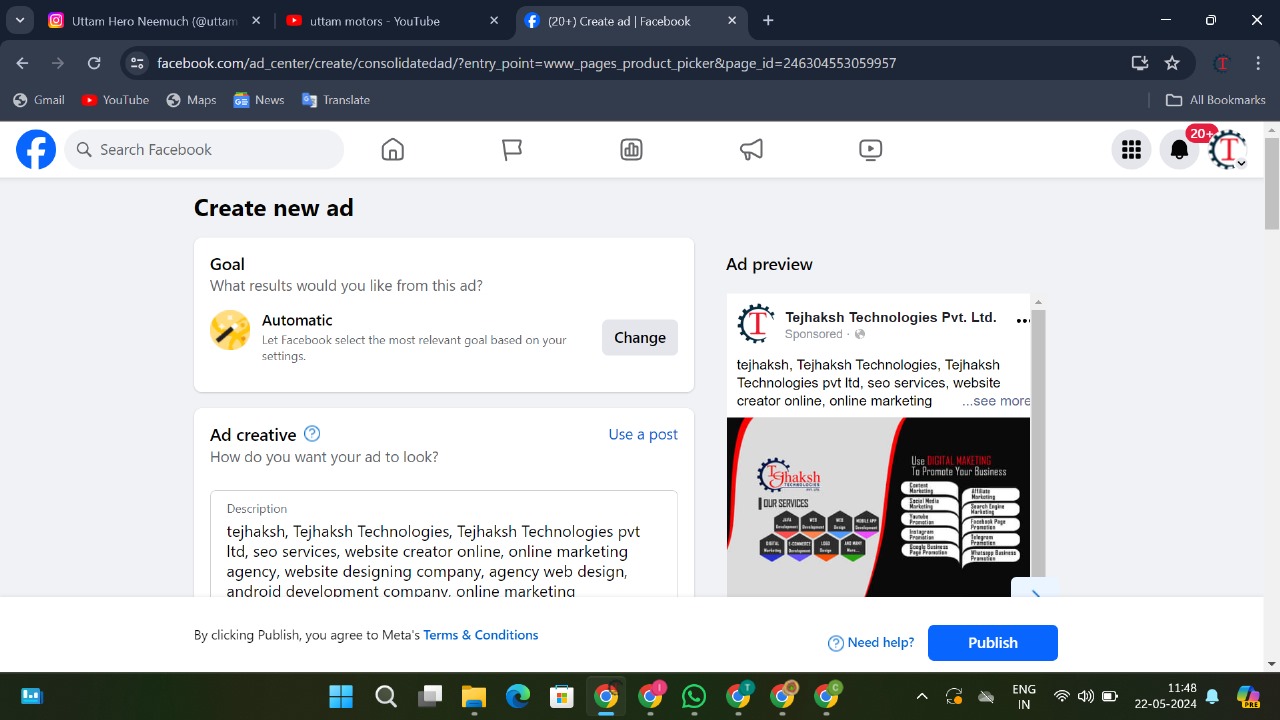
Task: Click the browser Back arrow
Action: point(23,63)
